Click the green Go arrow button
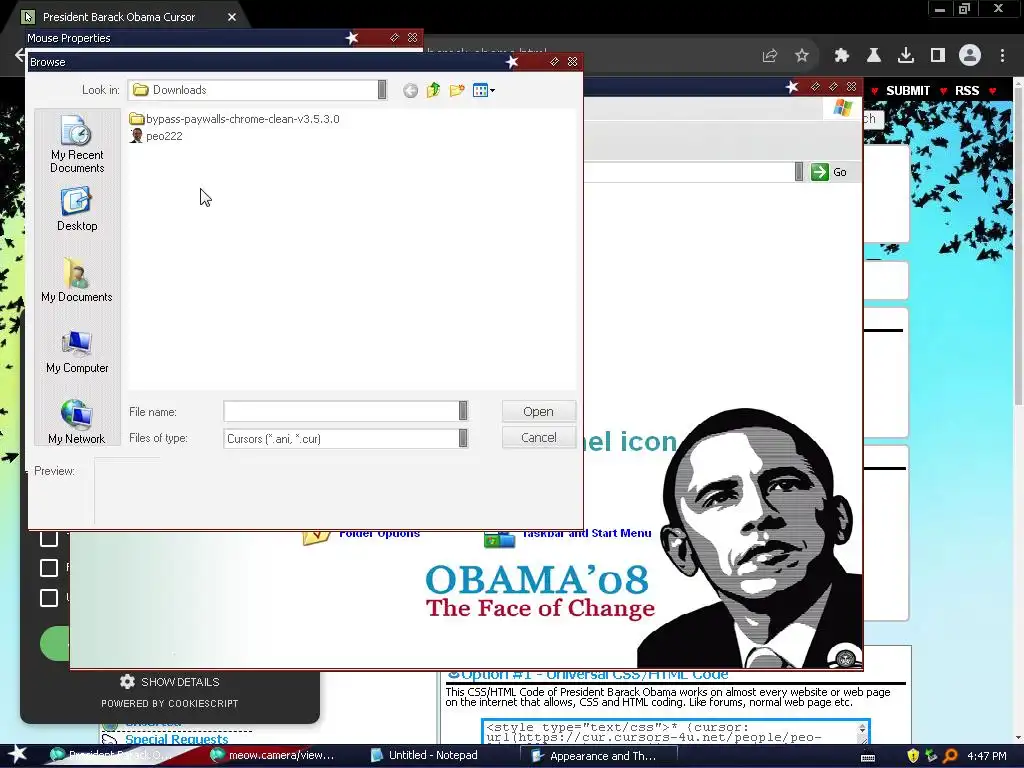The width and height of the screenshot is (1024, 768). tap(820, 172)
